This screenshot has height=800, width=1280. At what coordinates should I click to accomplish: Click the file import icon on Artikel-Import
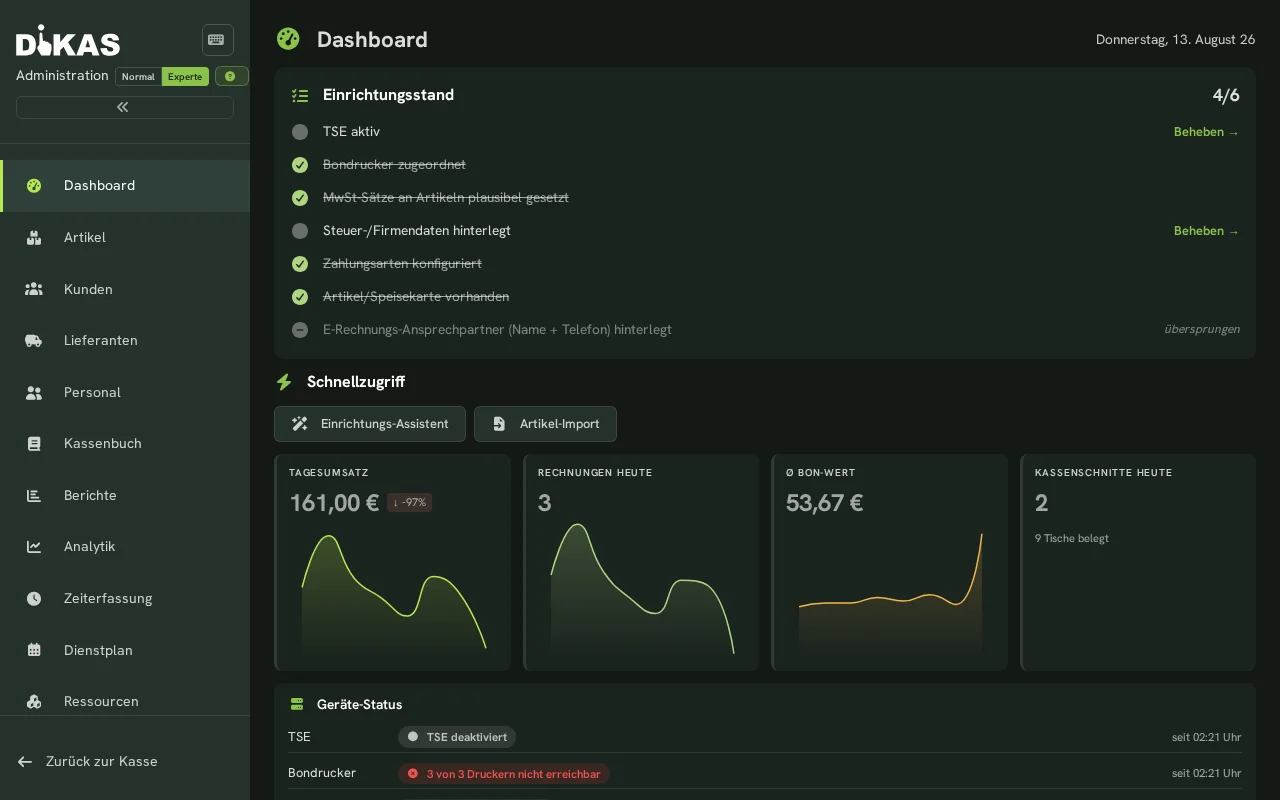tap(499, 424)
